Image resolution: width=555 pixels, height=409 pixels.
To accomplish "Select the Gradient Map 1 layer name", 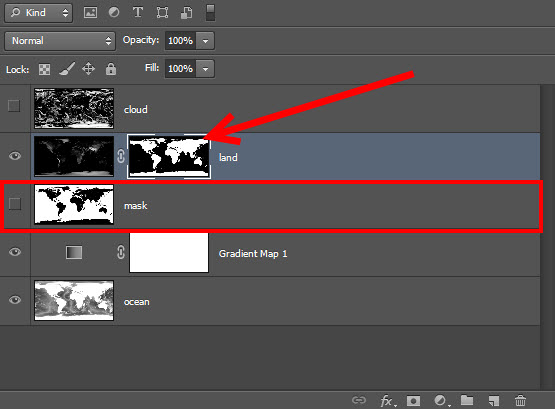I will pyautogui.click(x=253, y=254).
